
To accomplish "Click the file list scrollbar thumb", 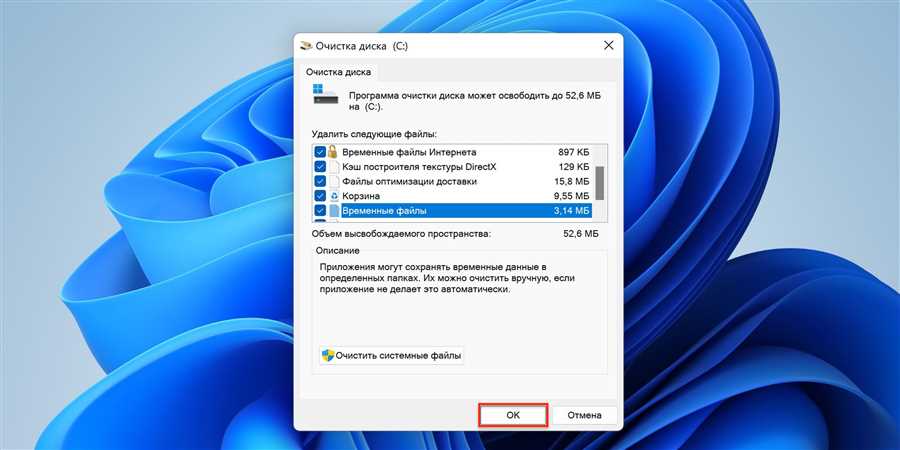I will (x=600, y=183).
